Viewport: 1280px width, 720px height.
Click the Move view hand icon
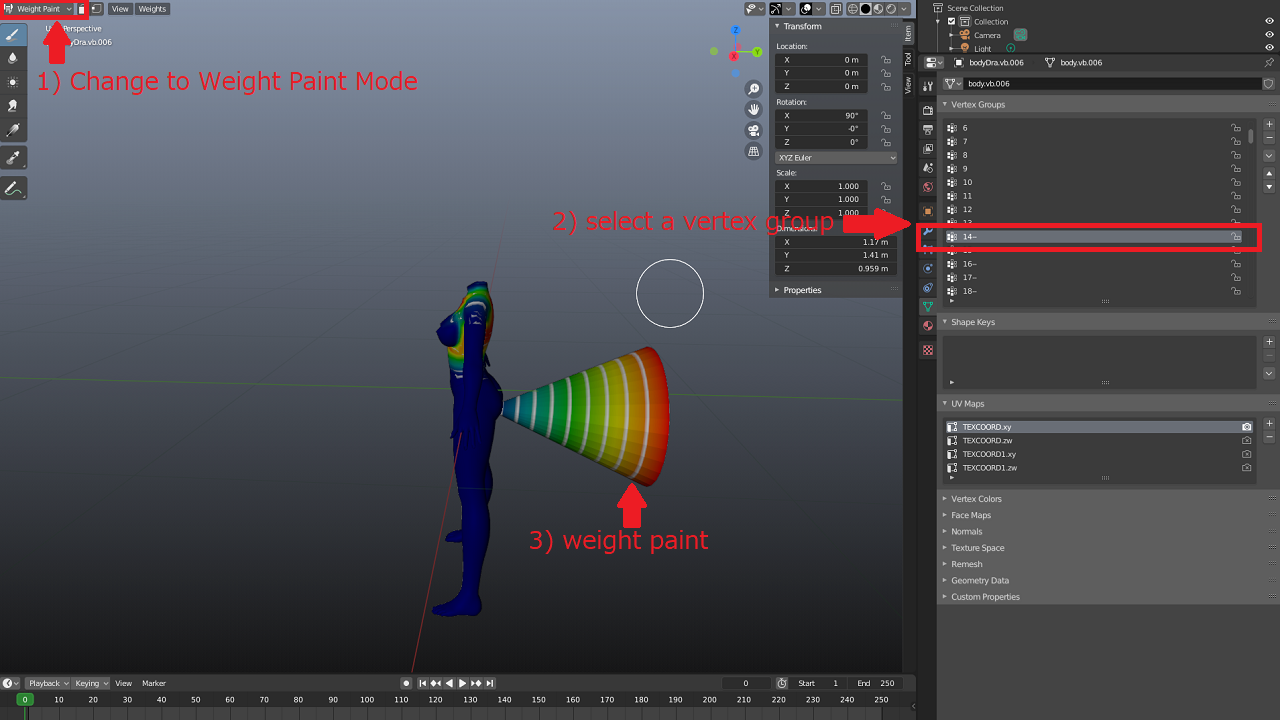pyautogui.click(x=754, y=110)
